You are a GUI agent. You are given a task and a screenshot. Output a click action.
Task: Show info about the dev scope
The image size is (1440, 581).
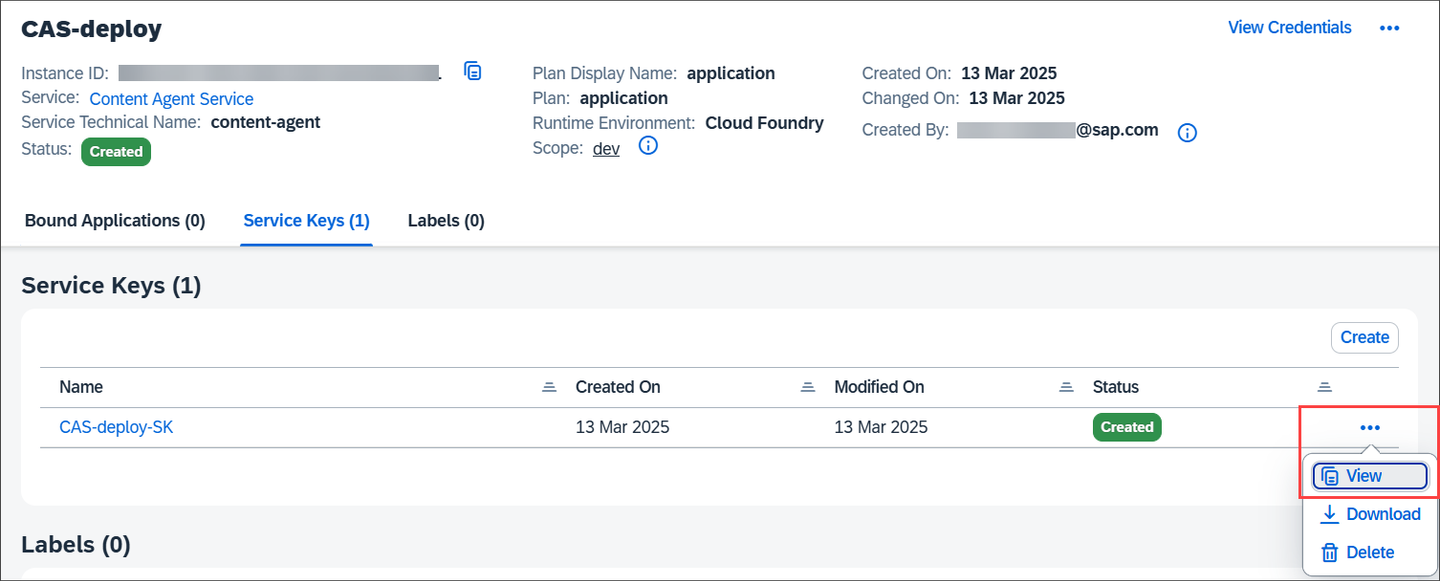[648, 147]
